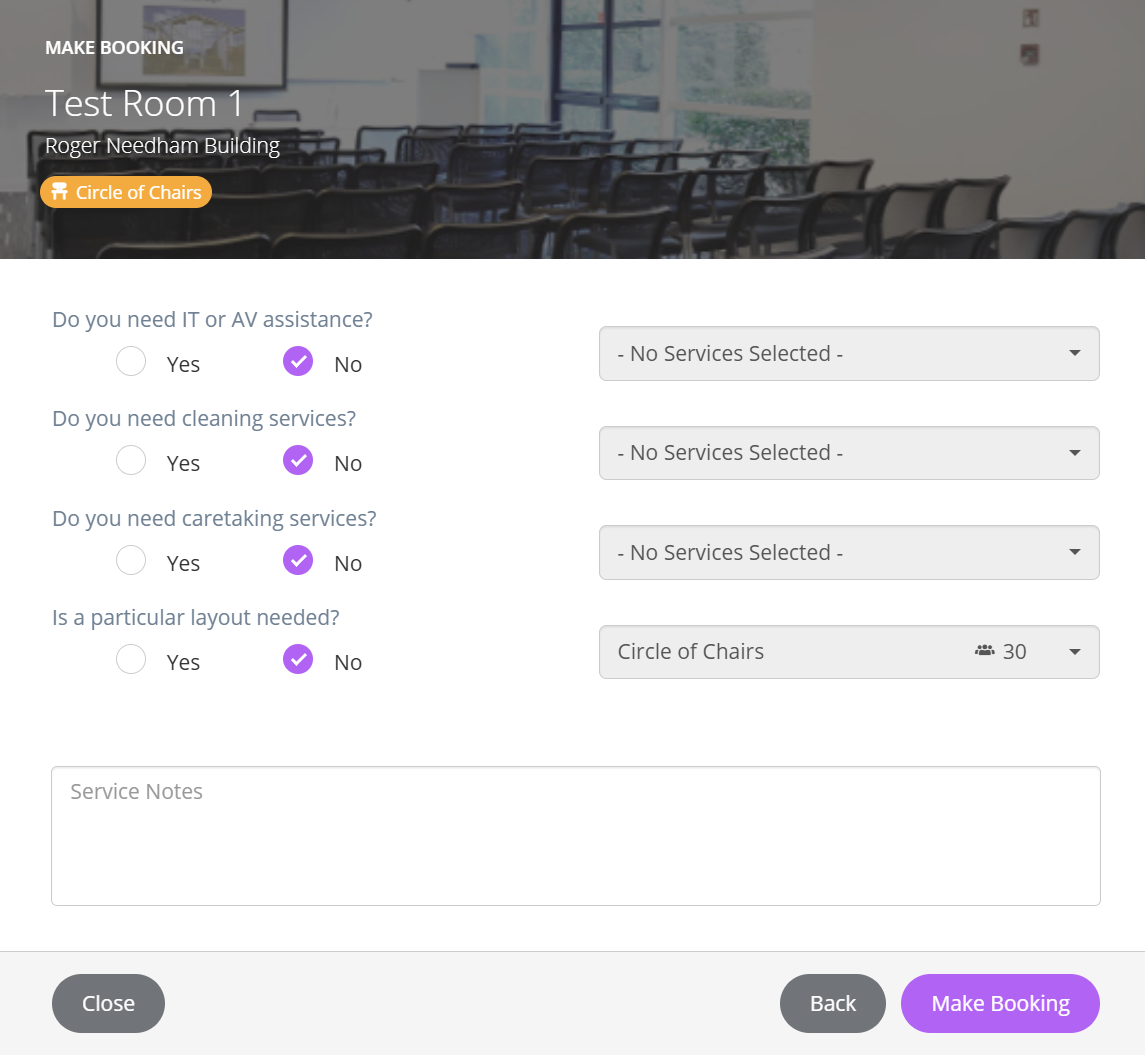Click the "Do you need caretaking services?" label

[x=214, y=518]
